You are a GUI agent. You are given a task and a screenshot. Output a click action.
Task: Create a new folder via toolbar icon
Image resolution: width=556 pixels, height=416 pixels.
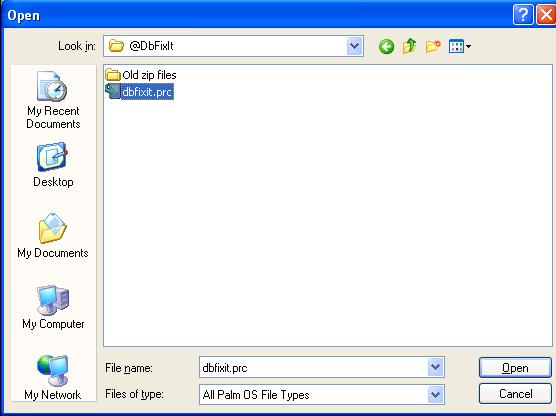coord(433,46)
